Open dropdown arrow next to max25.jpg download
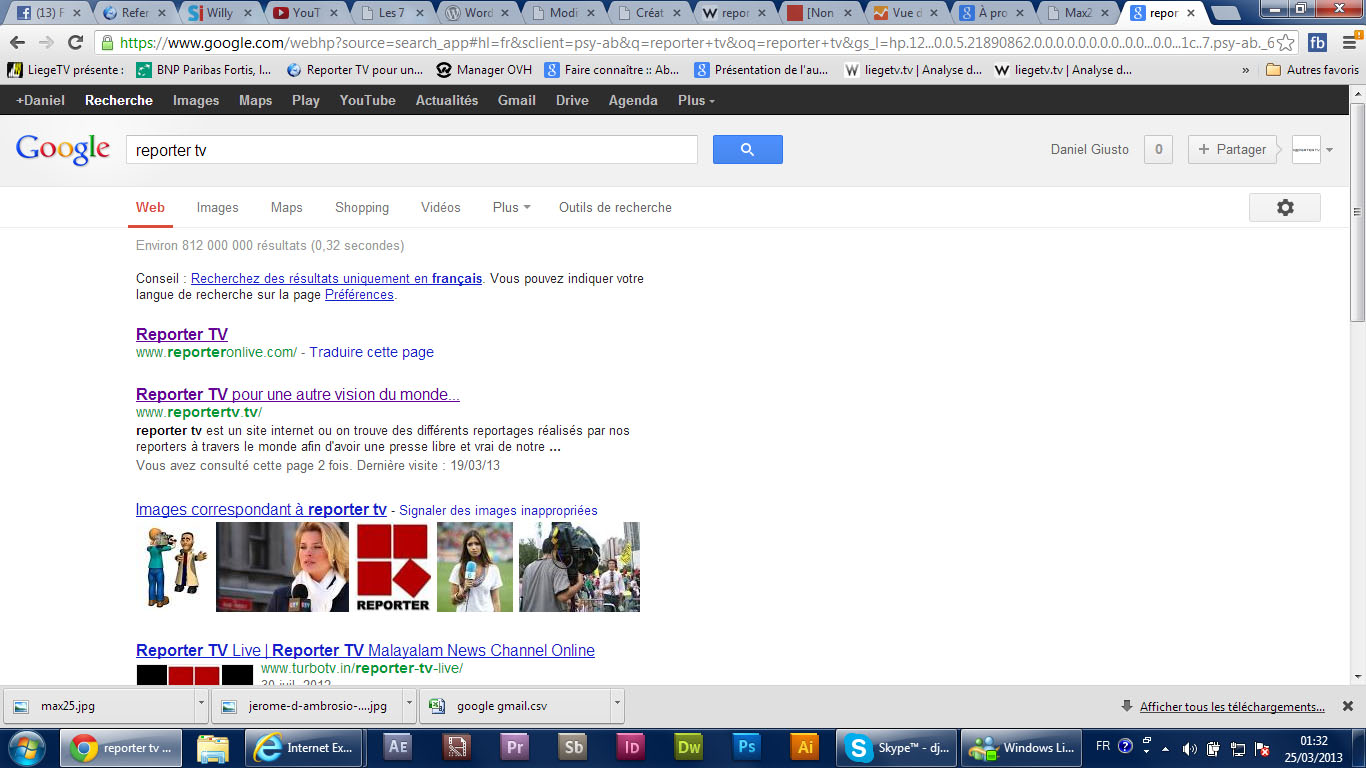The height and width of the screenshot is (768, 1366). [x=202, y=705]
